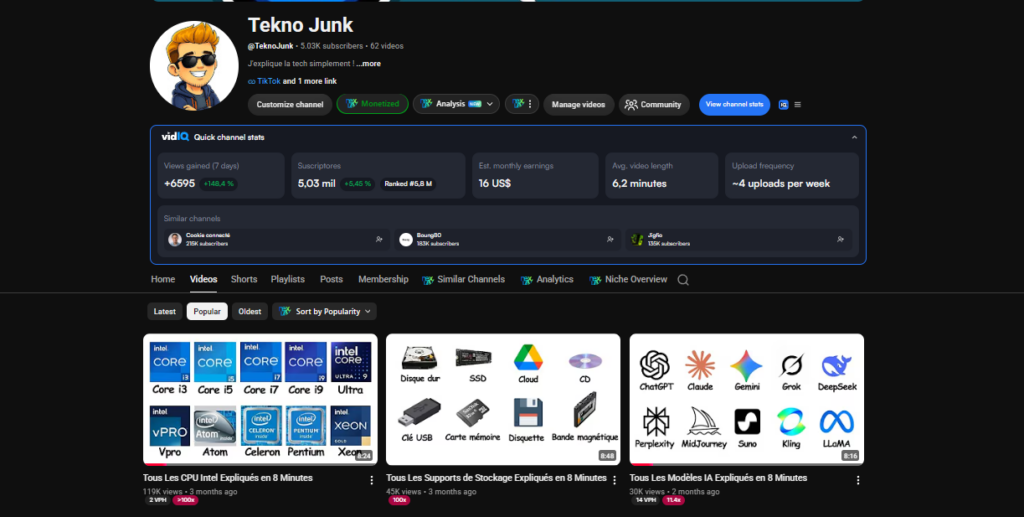Select the Latest filter chip
Viewport: 1024px width, 517px height.
(165, 311)
